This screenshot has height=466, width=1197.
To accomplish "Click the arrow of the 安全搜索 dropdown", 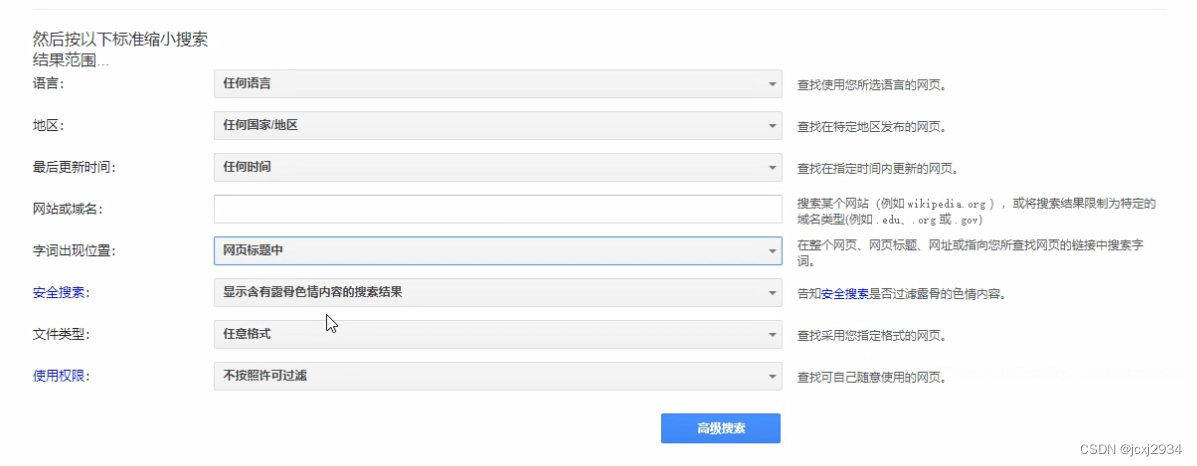I will (771, 293).
